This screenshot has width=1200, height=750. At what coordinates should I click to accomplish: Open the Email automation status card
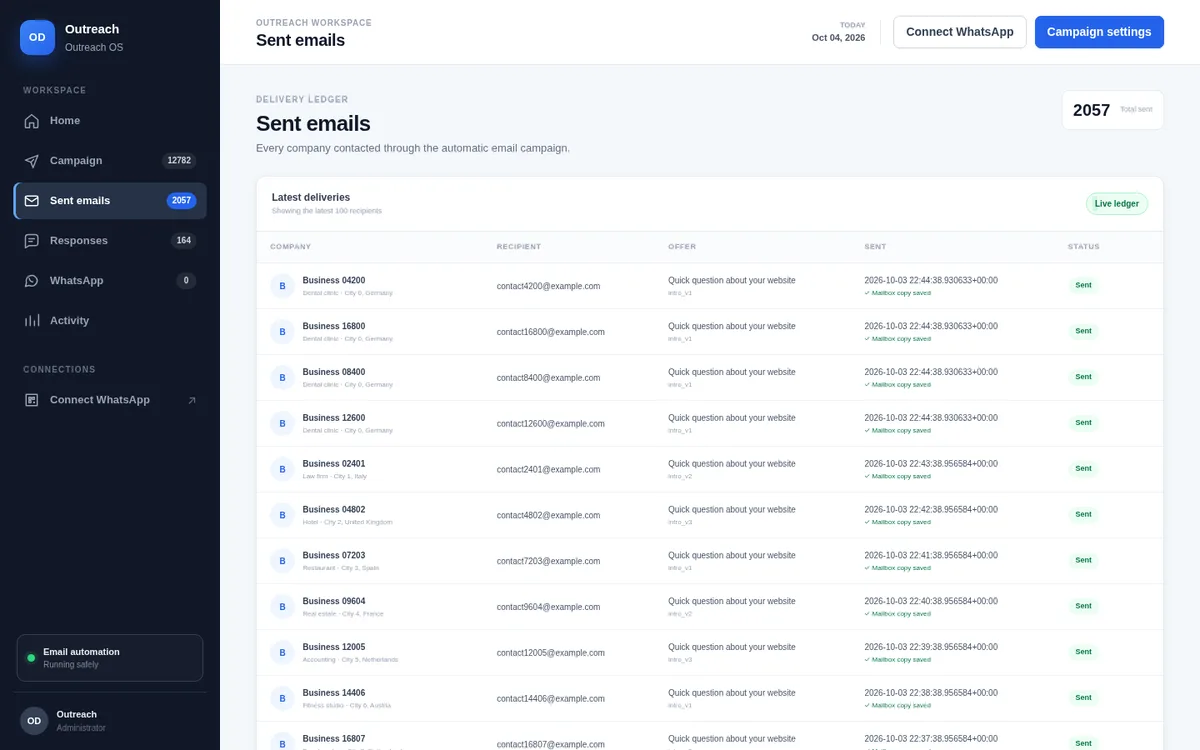click(110, 658)
